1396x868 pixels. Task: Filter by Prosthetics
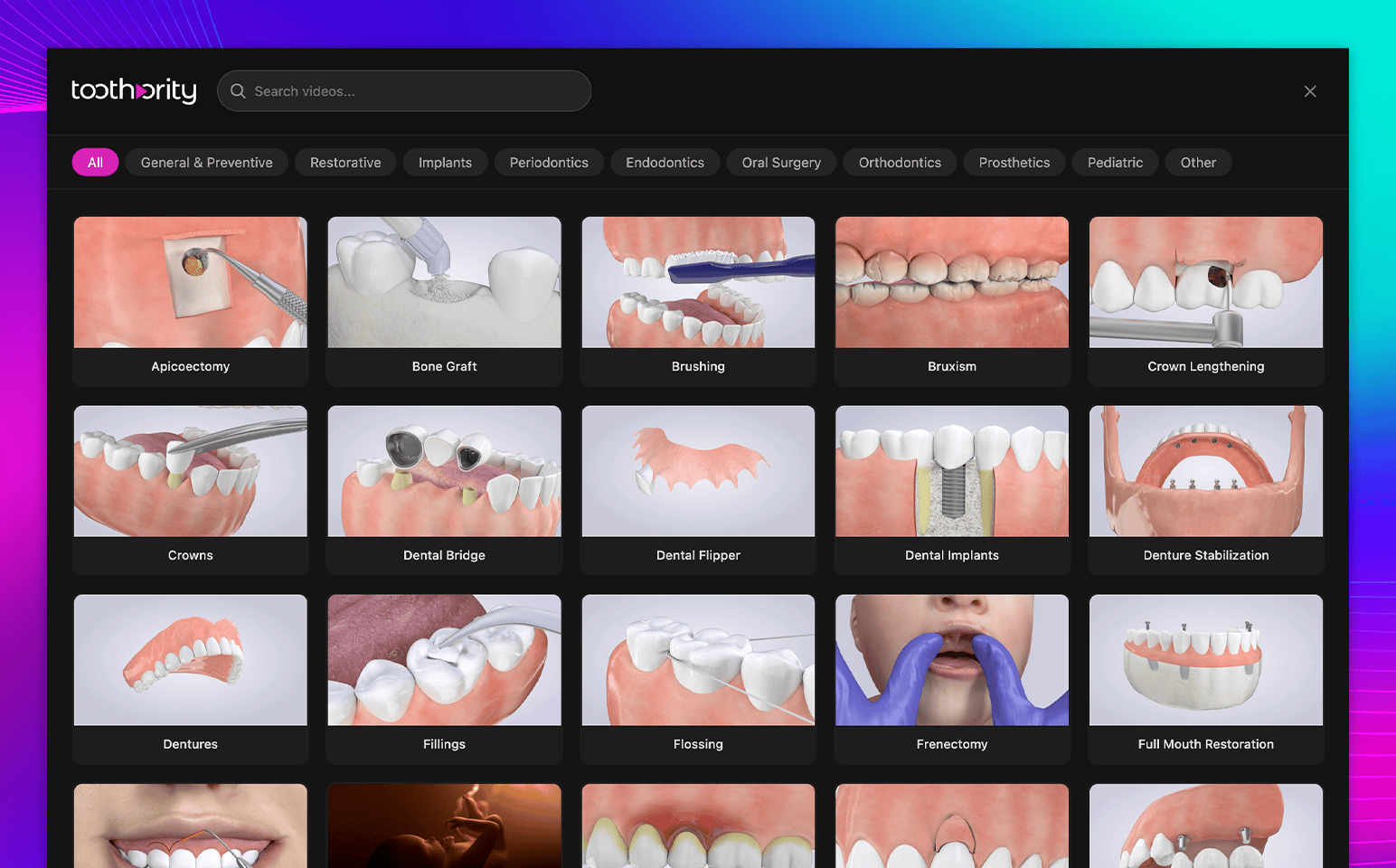tap(1014, 163)
